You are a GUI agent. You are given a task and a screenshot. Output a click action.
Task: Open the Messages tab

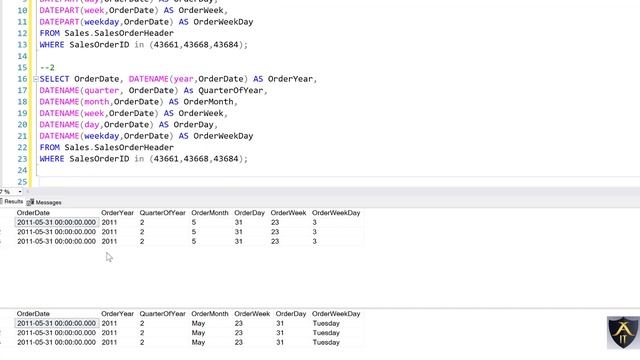44,202
